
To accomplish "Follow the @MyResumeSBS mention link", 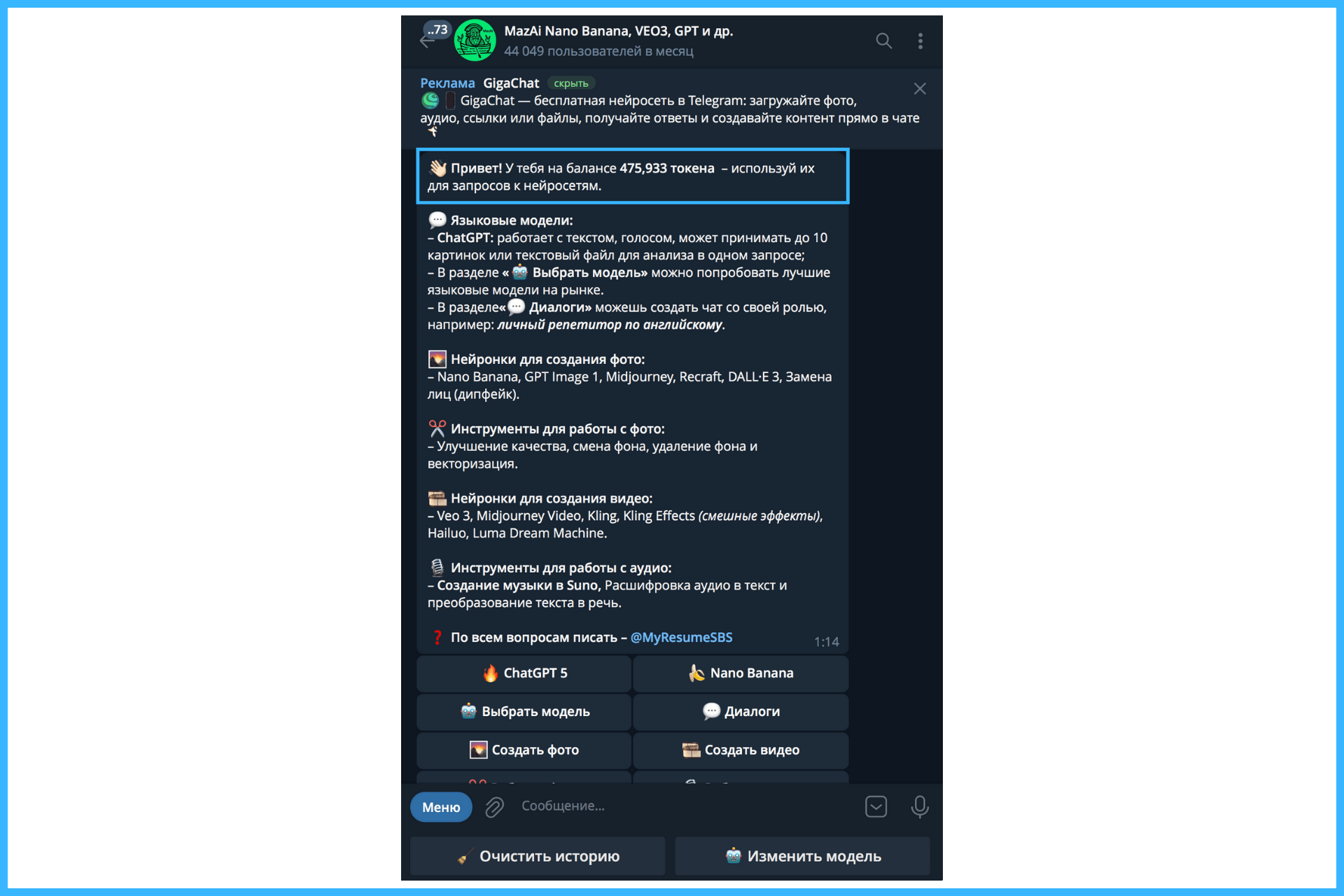I will tap(681, 638).
